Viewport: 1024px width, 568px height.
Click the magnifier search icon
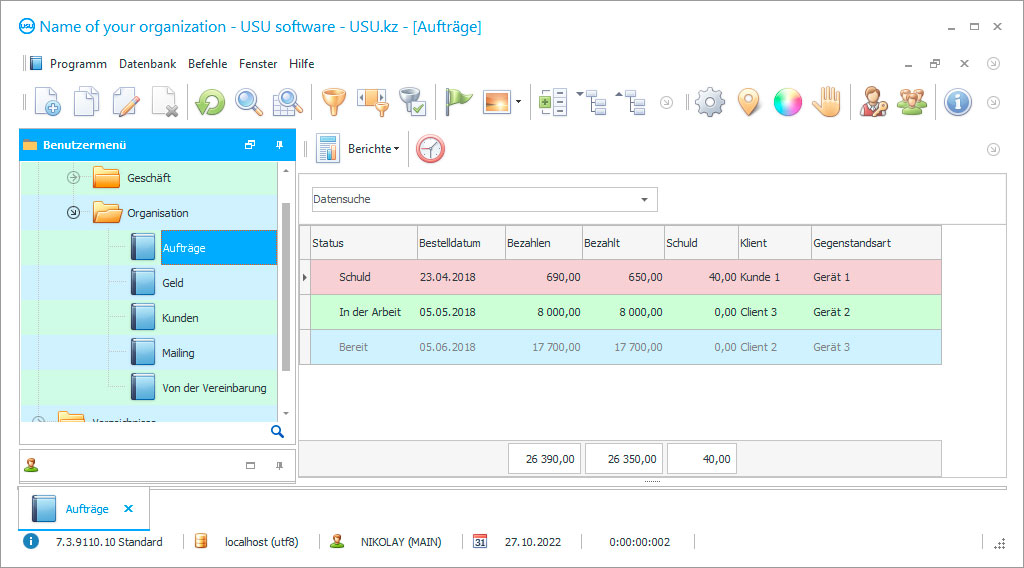coord(249,103)
